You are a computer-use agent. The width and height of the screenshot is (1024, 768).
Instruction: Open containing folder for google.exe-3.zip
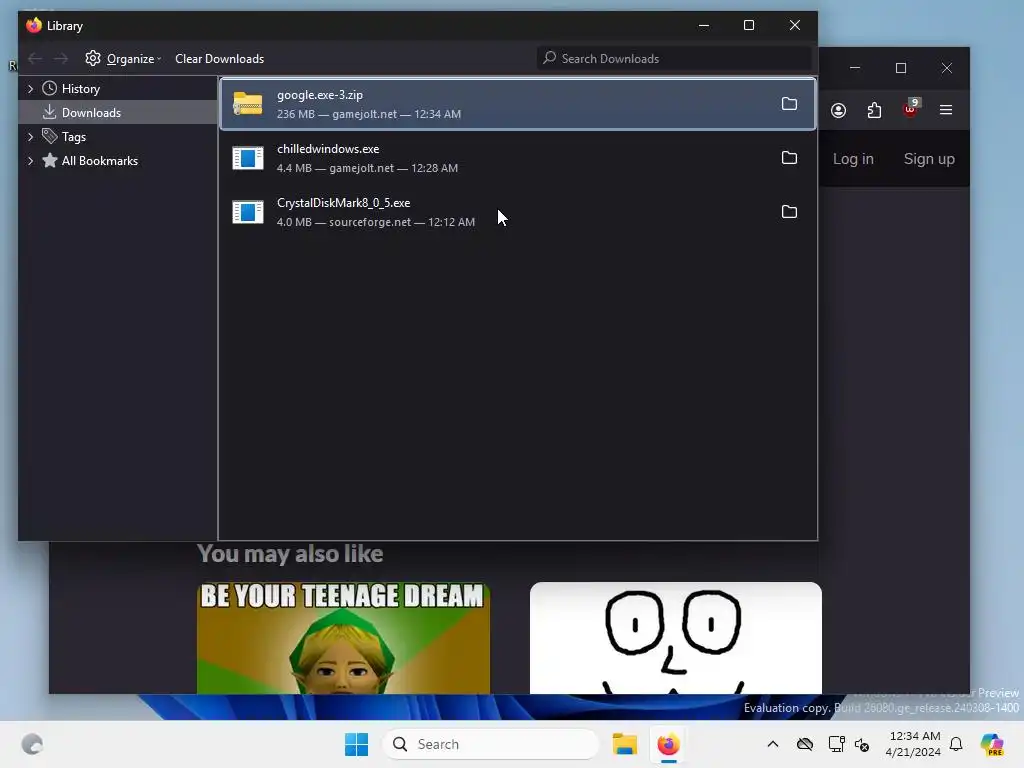tap(789, 104)
